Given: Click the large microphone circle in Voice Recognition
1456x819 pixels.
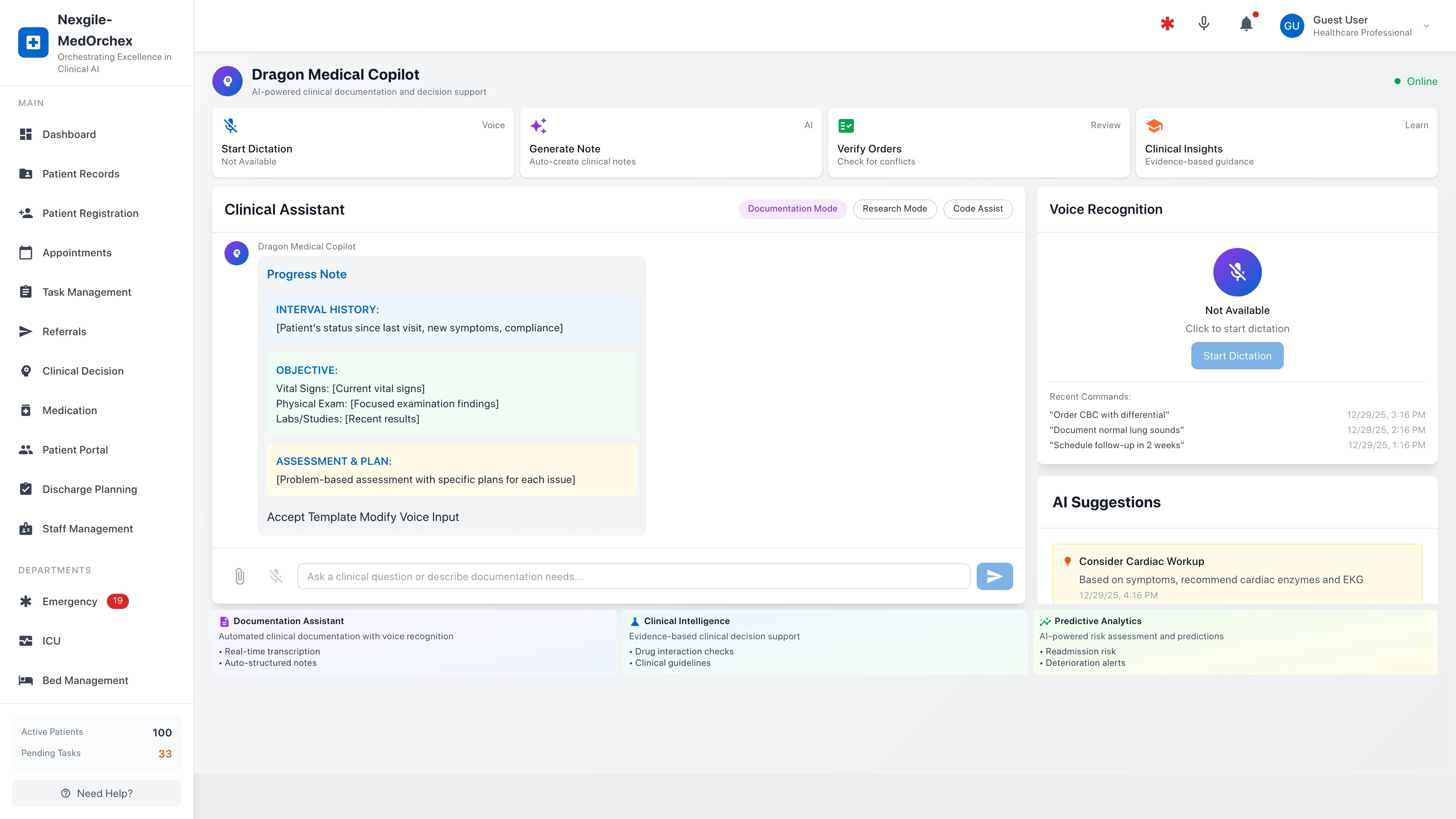Looking at the screenshot, I should pos(1237,272).
